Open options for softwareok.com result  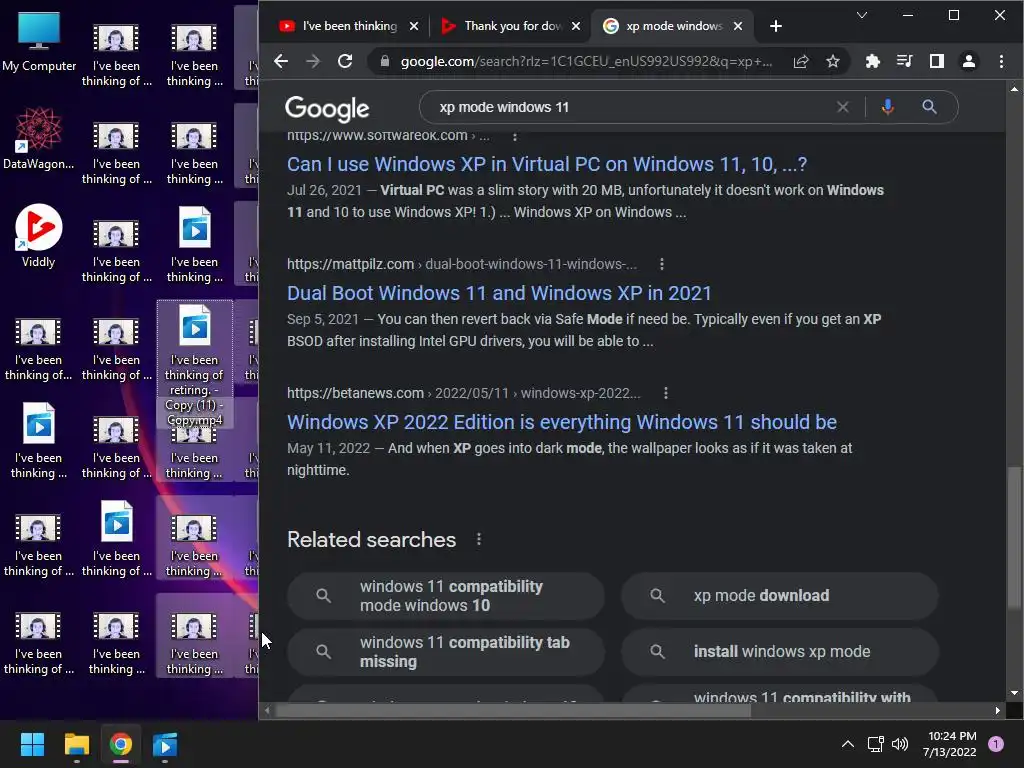pyautogui.click(x=515, y=136)
